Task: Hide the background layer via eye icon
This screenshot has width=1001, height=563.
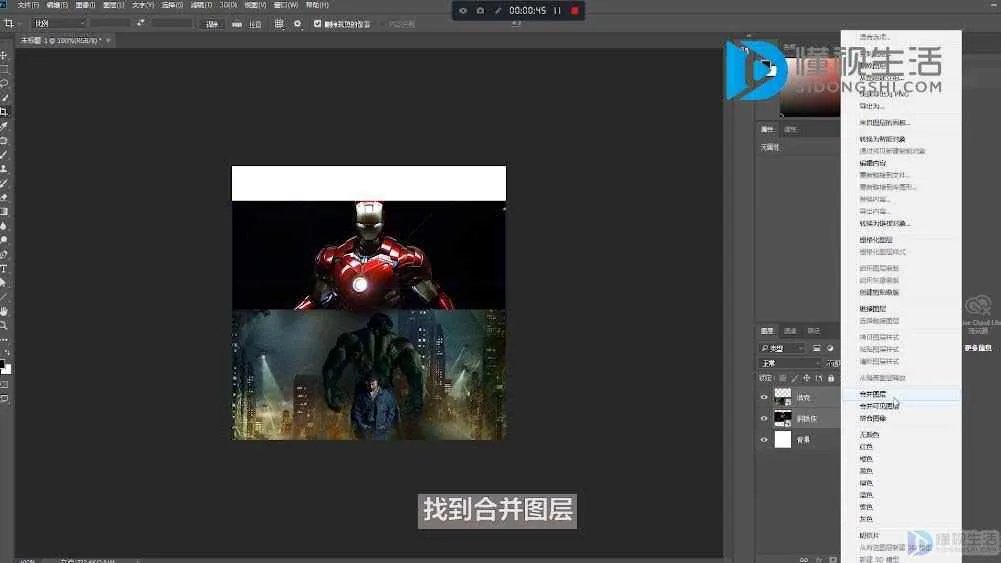Action: [x=764, y=440]
